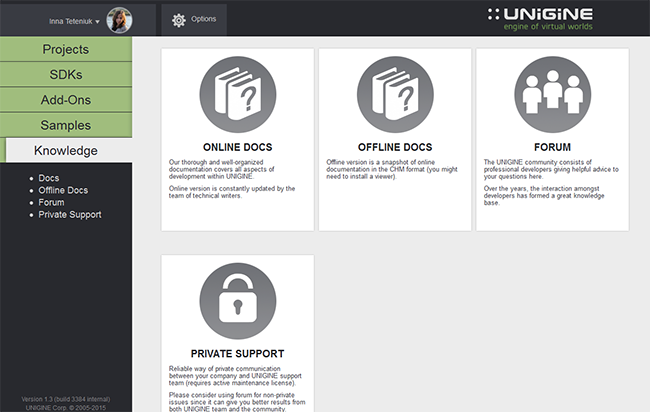Open the Private Support sidebar link

click(x=70, y=215)
